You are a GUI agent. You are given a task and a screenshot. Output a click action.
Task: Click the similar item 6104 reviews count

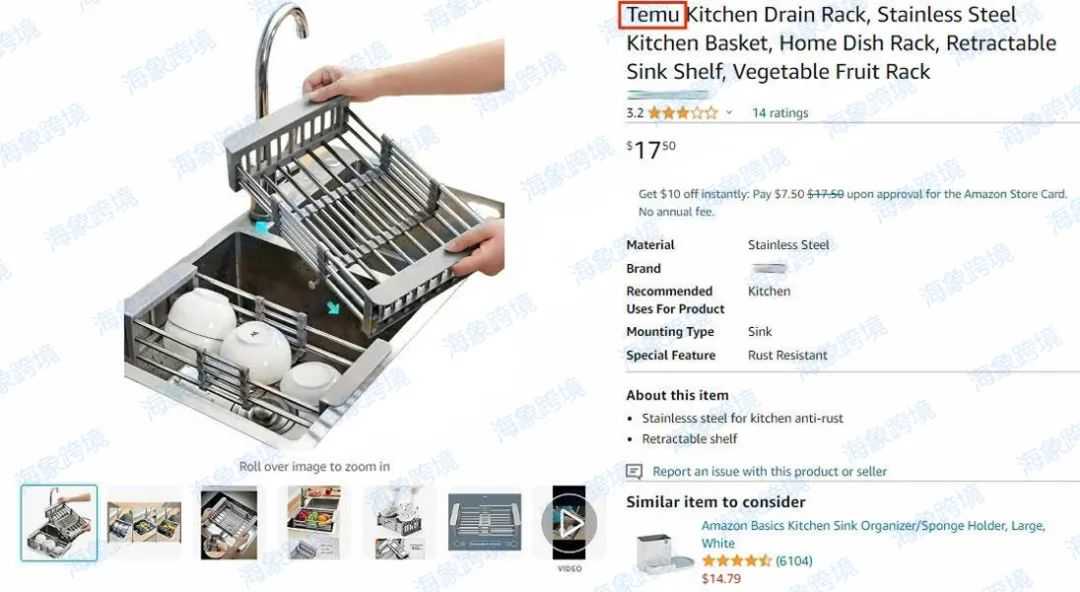click(x=793, y=561)
